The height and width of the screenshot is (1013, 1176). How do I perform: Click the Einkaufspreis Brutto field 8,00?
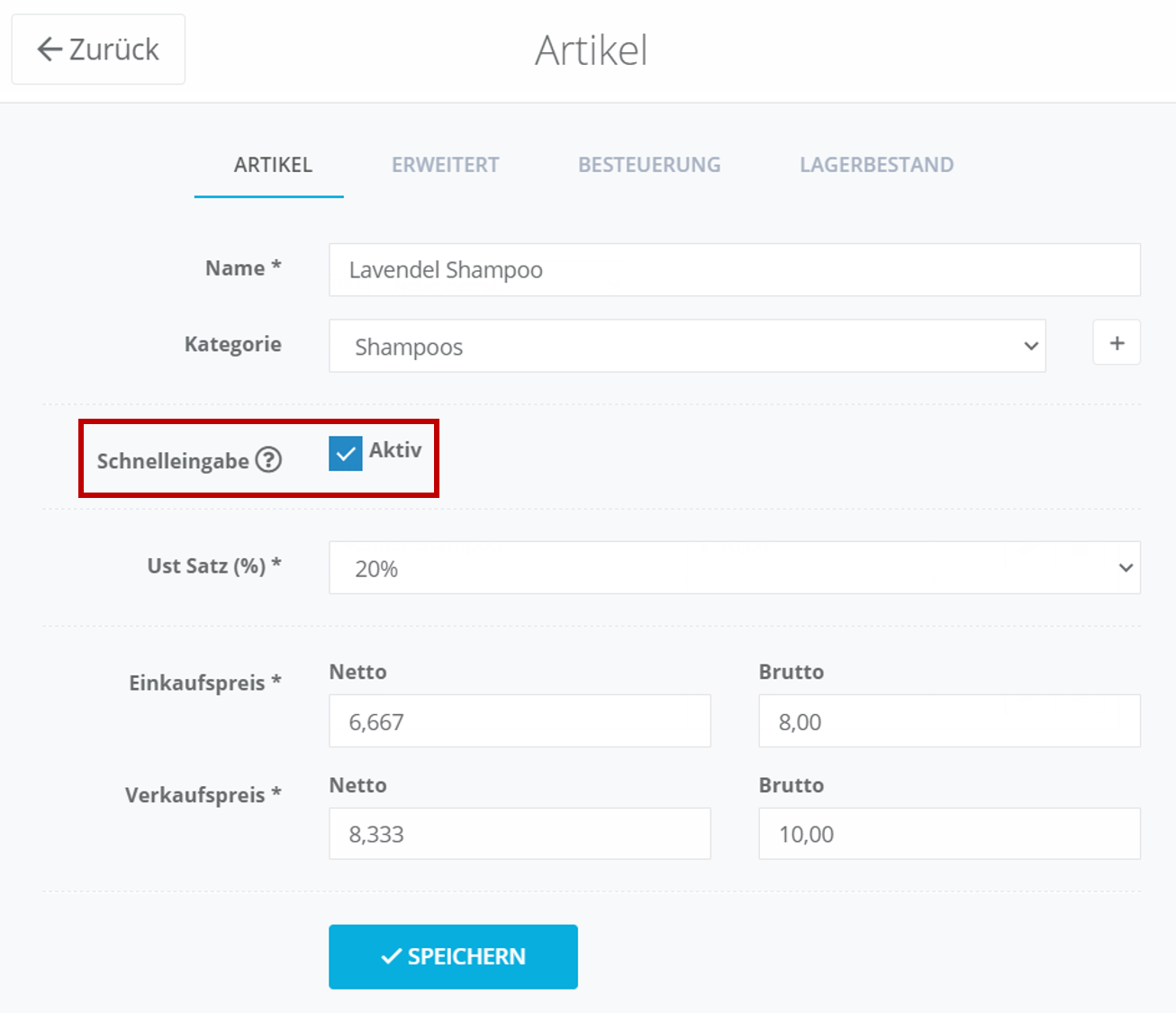[949, 721]
